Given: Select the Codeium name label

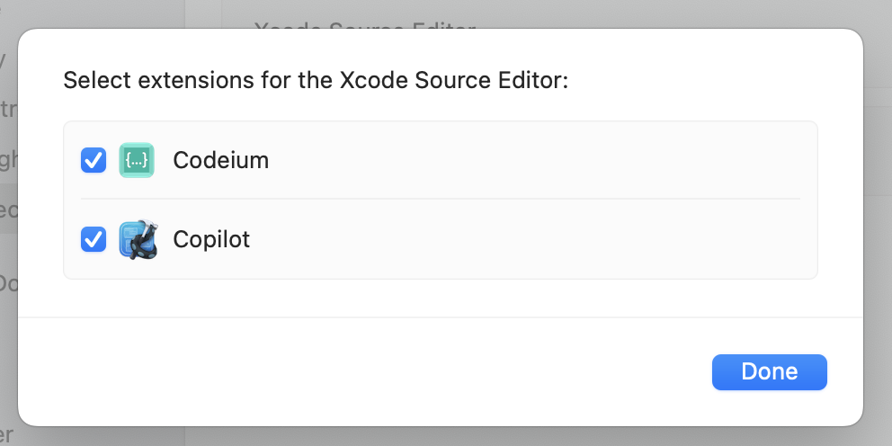Looking at the screenshot, I should (220, 160).
